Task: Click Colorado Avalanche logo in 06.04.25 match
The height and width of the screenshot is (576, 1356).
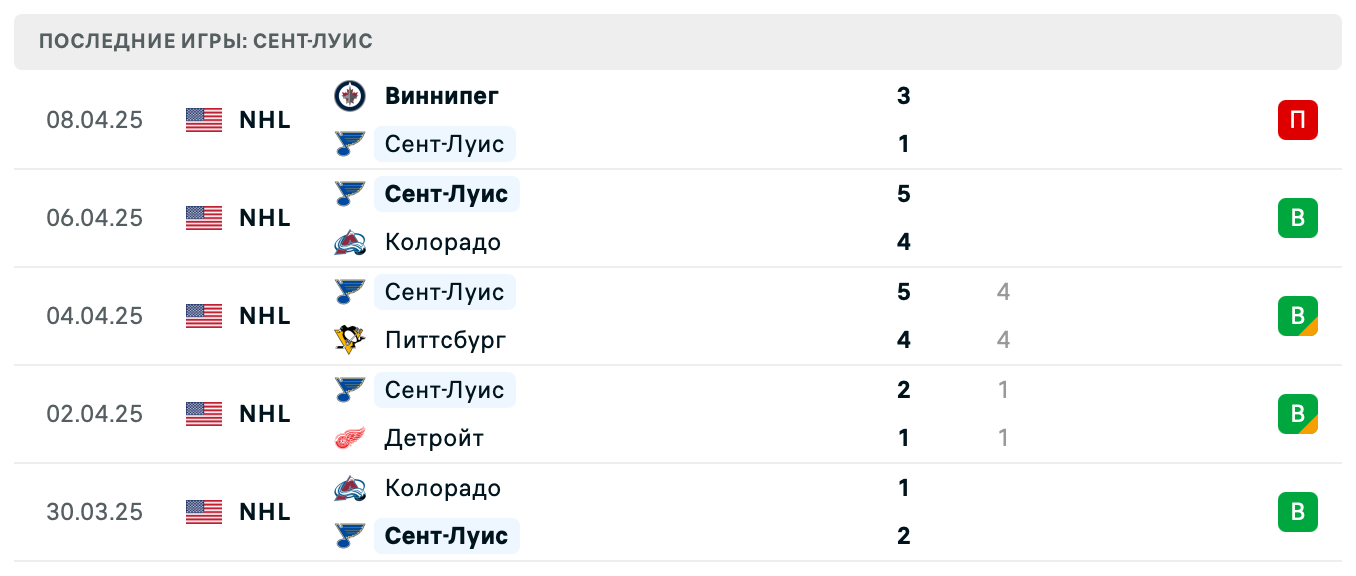Action: [x=349, y=242]
